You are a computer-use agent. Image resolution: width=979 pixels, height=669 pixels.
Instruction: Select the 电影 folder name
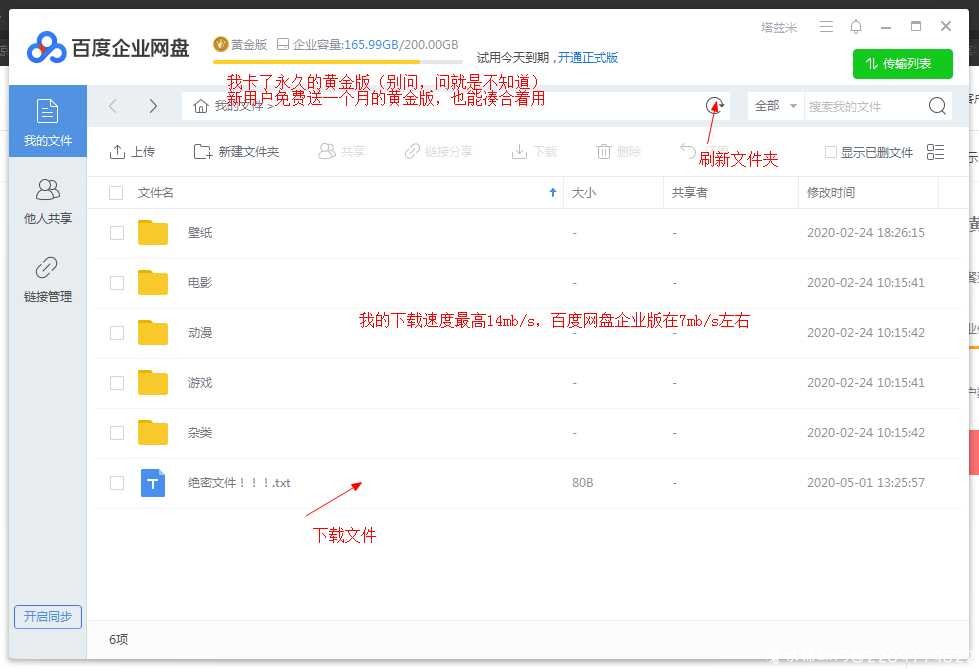(x=200, y=283)
